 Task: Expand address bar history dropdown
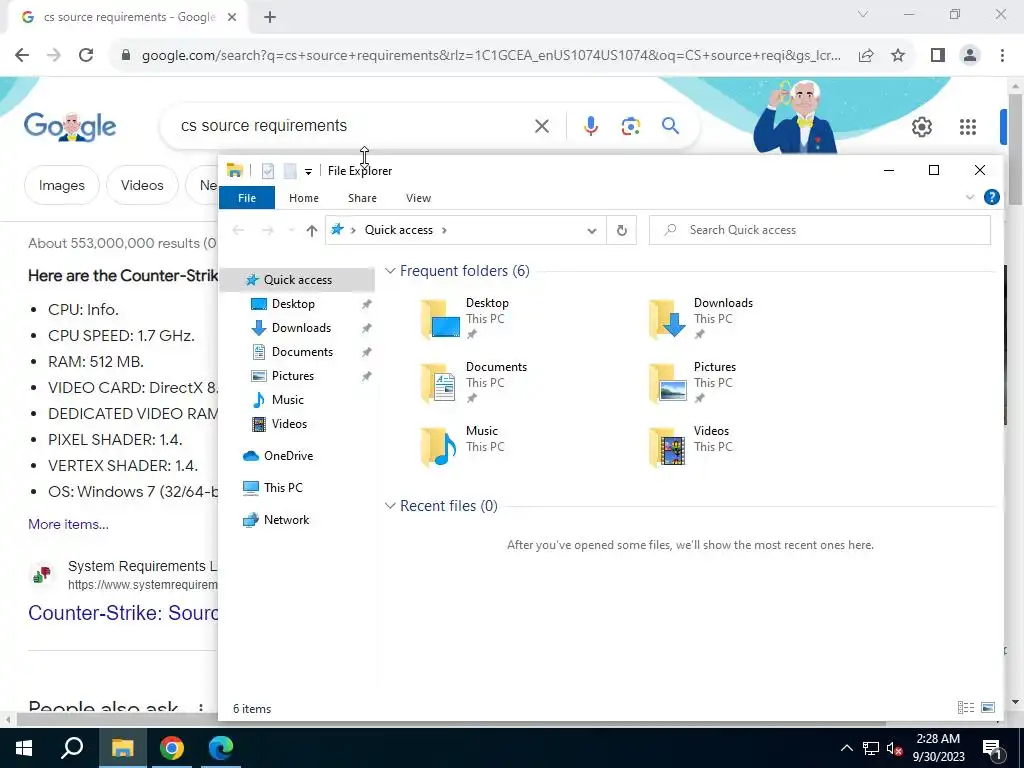[x=592, y=231]
